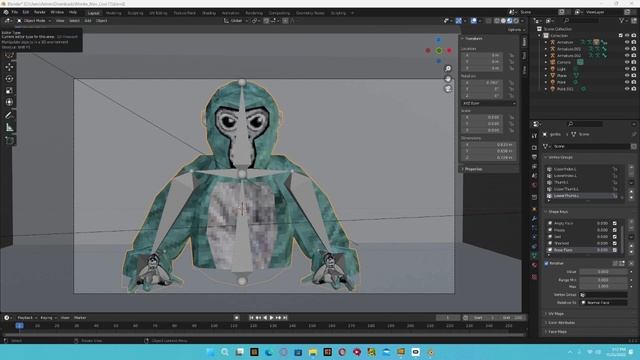Collapse the Transform panel in sidebar
The width and height of the screenshot is (640, 360).
pos(474,38)
